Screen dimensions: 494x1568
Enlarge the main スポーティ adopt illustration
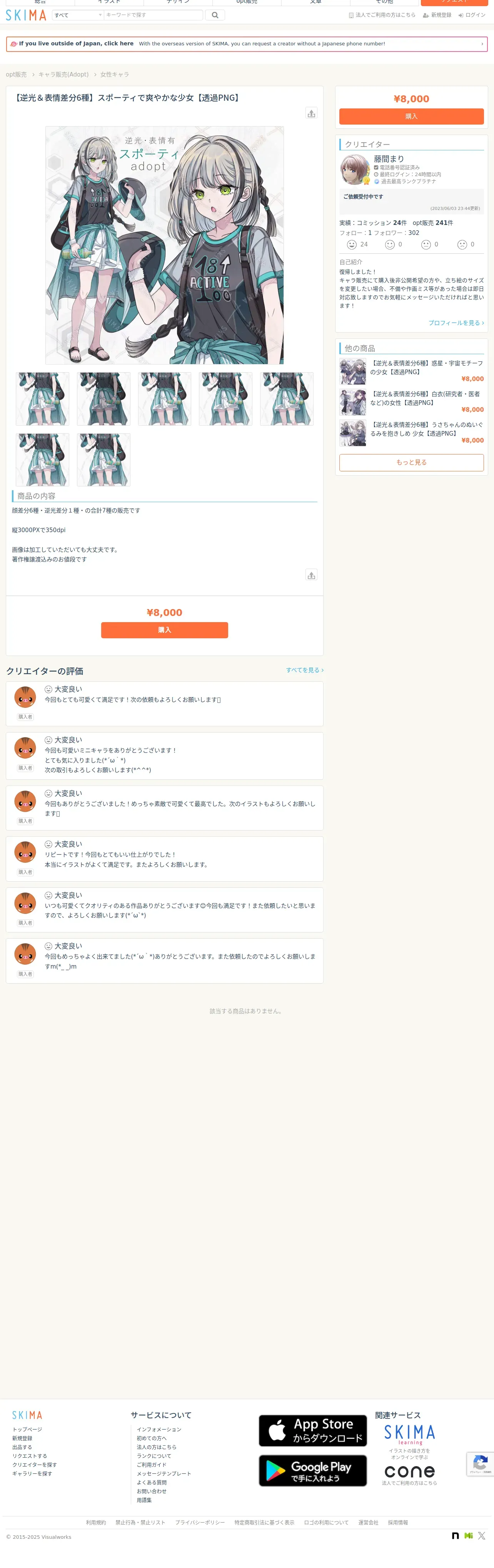tap(164, 245)
